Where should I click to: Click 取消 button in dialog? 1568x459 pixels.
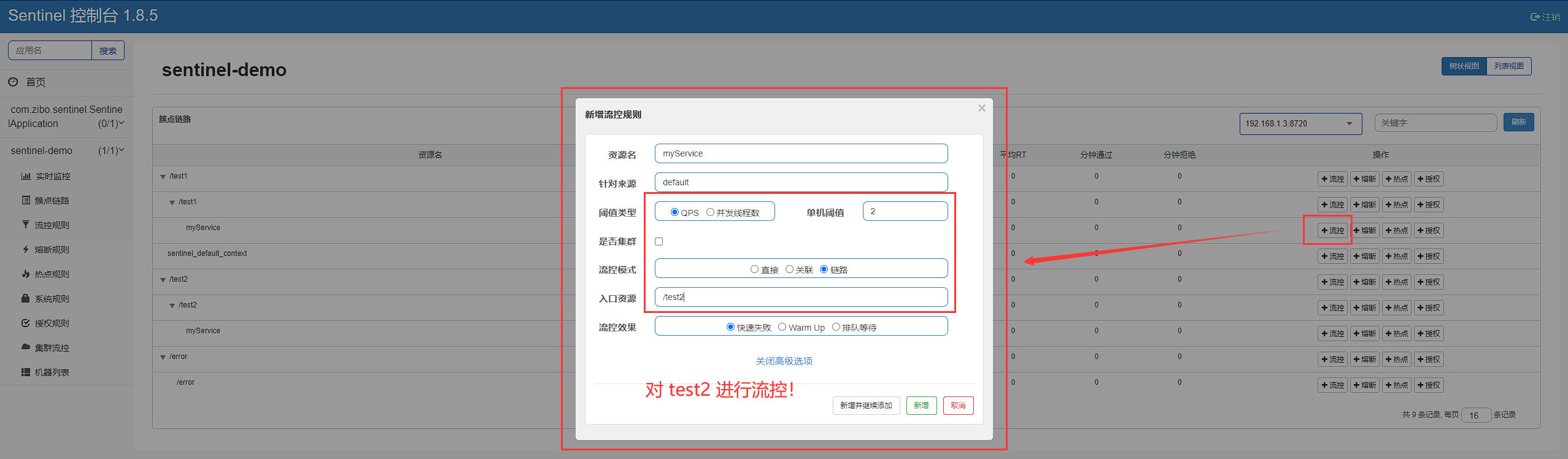[x=958, y=406]
